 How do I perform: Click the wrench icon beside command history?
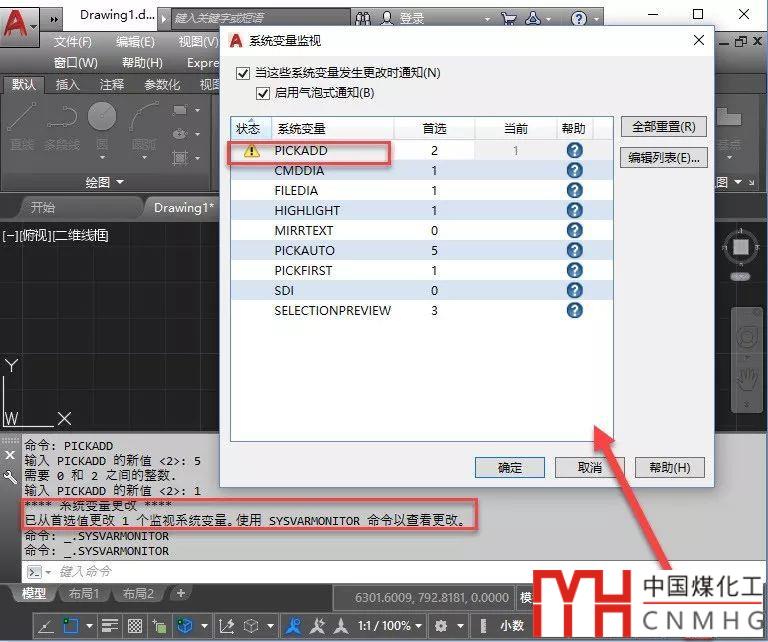click(x=11, y=478)
